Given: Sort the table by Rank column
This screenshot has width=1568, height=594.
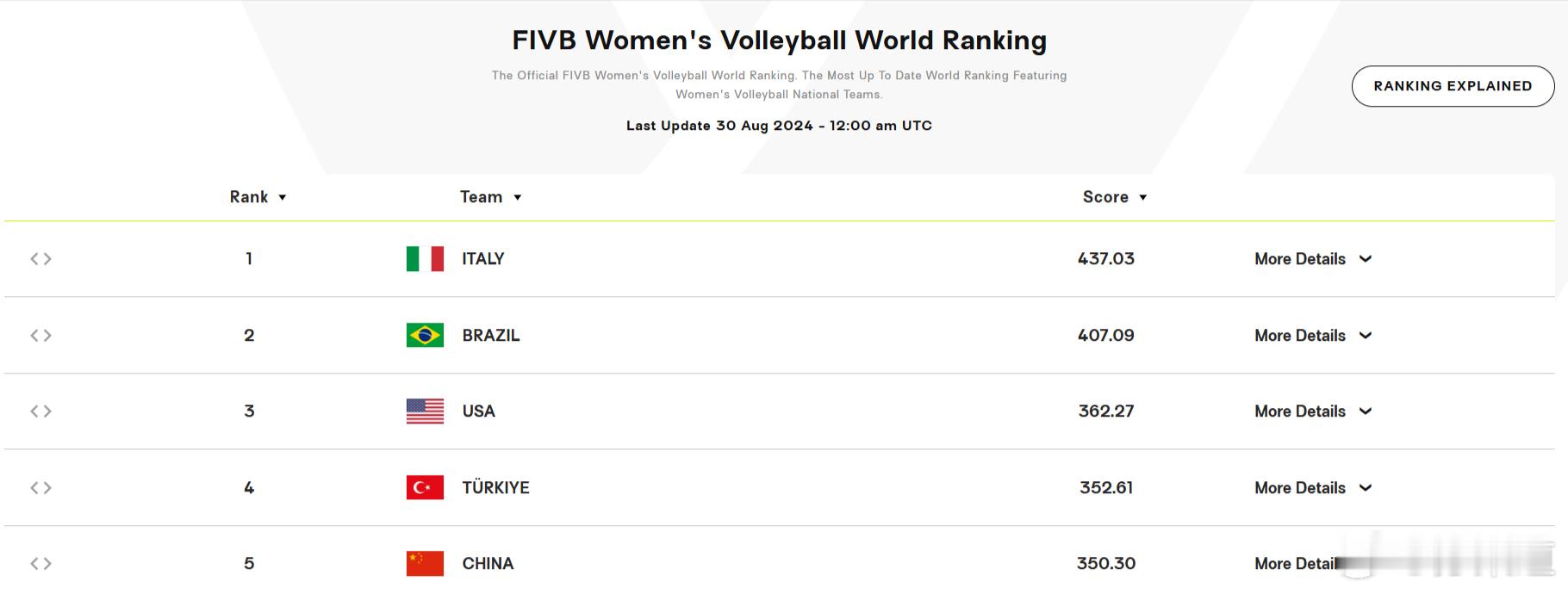Looking at the screenshot, I should click(x=258, y=197).
